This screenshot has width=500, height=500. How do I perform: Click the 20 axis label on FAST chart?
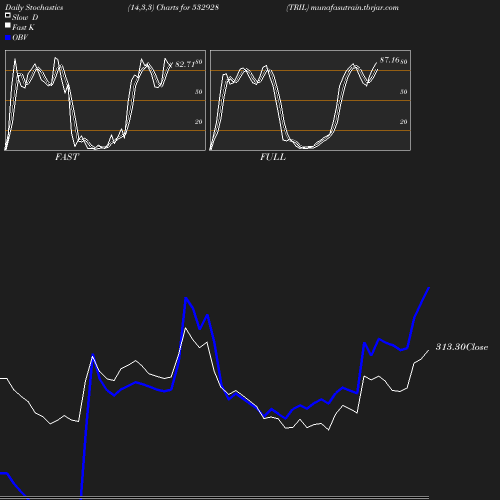point(199,122)
